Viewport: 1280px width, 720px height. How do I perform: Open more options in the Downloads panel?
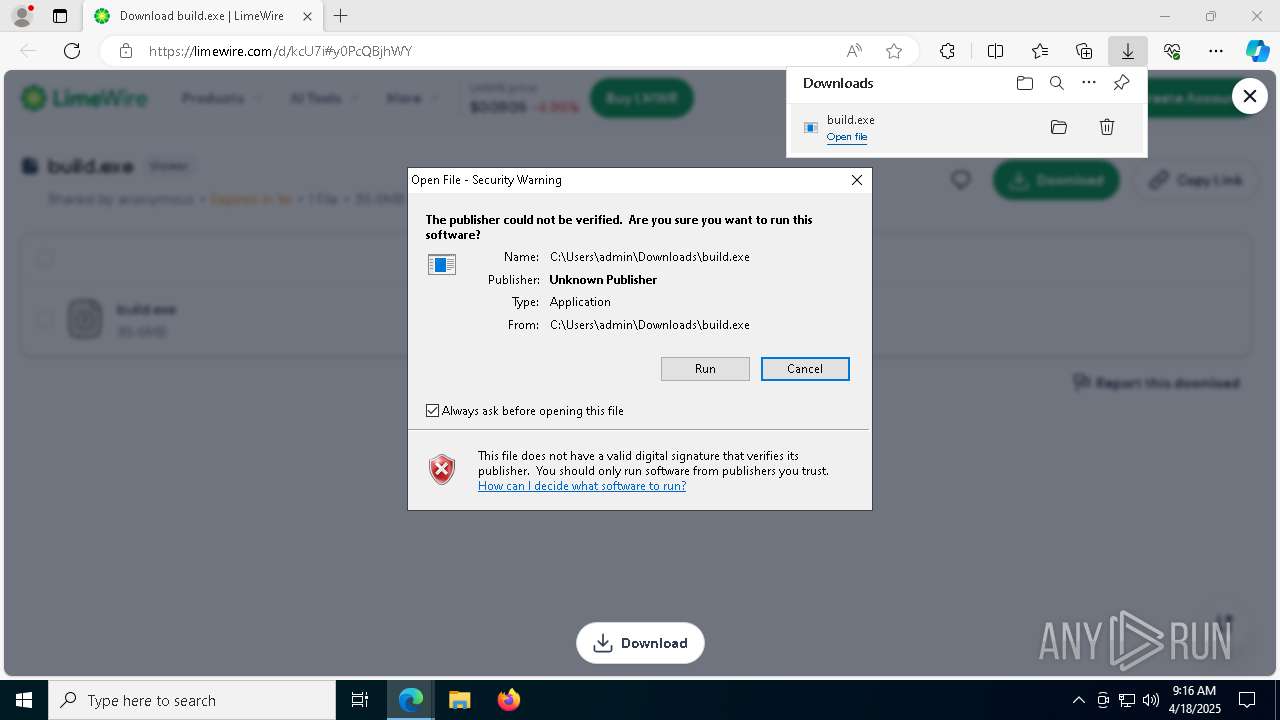[1089, 83]
